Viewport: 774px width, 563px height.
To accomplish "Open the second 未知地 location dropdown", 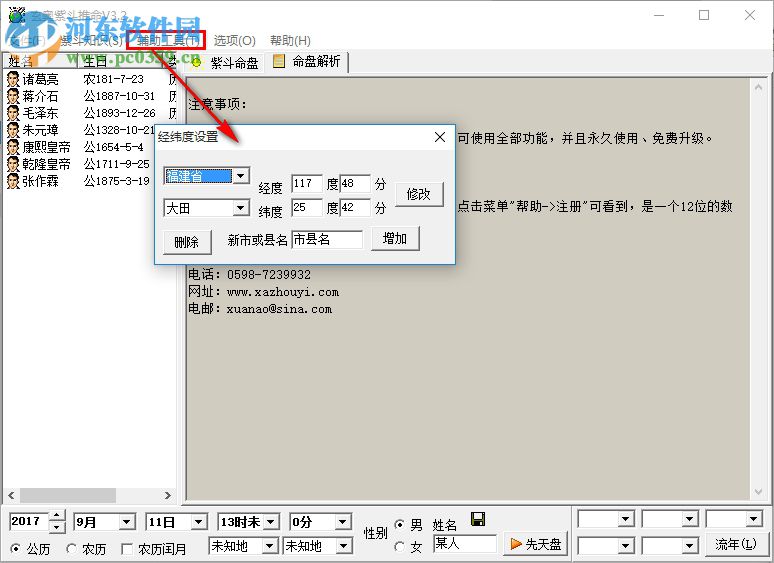I will pos(344,546).
